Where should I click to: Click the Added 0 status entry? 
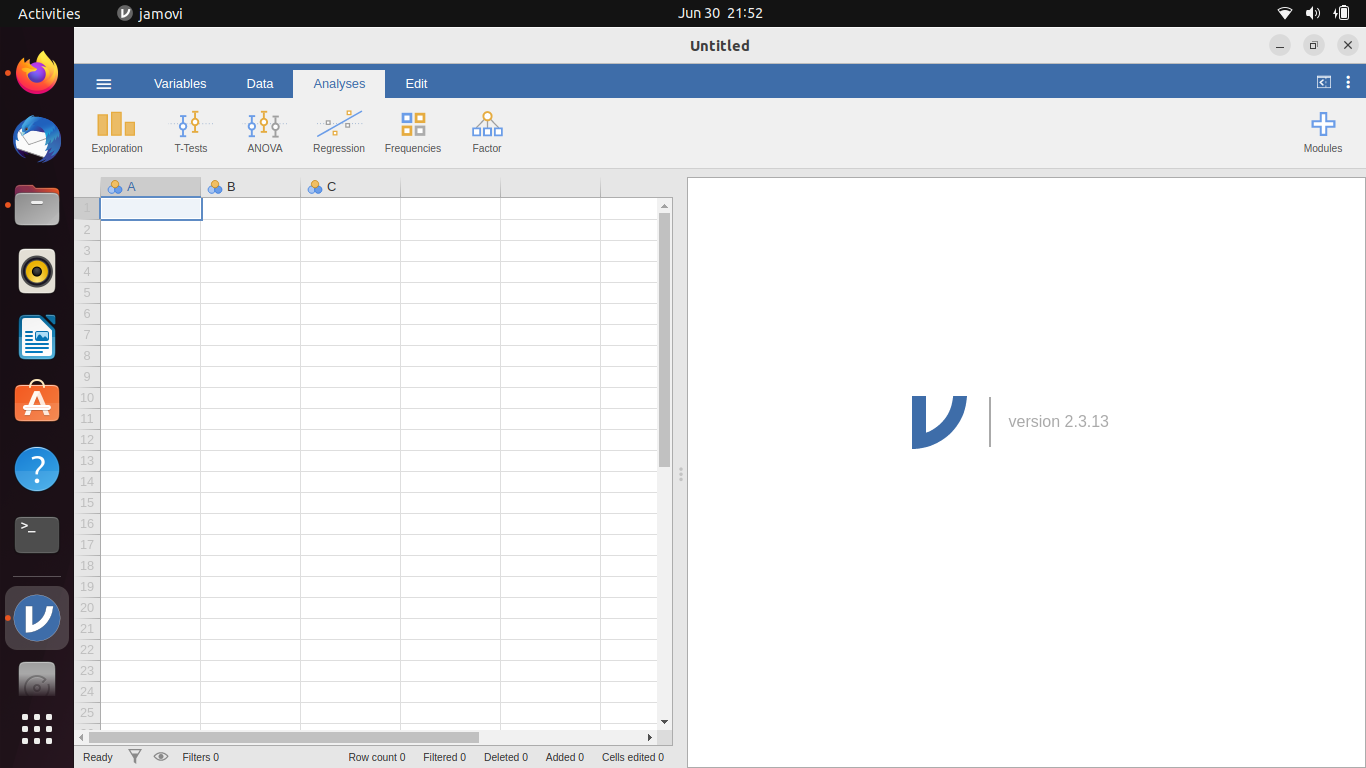tap(565, 757)
